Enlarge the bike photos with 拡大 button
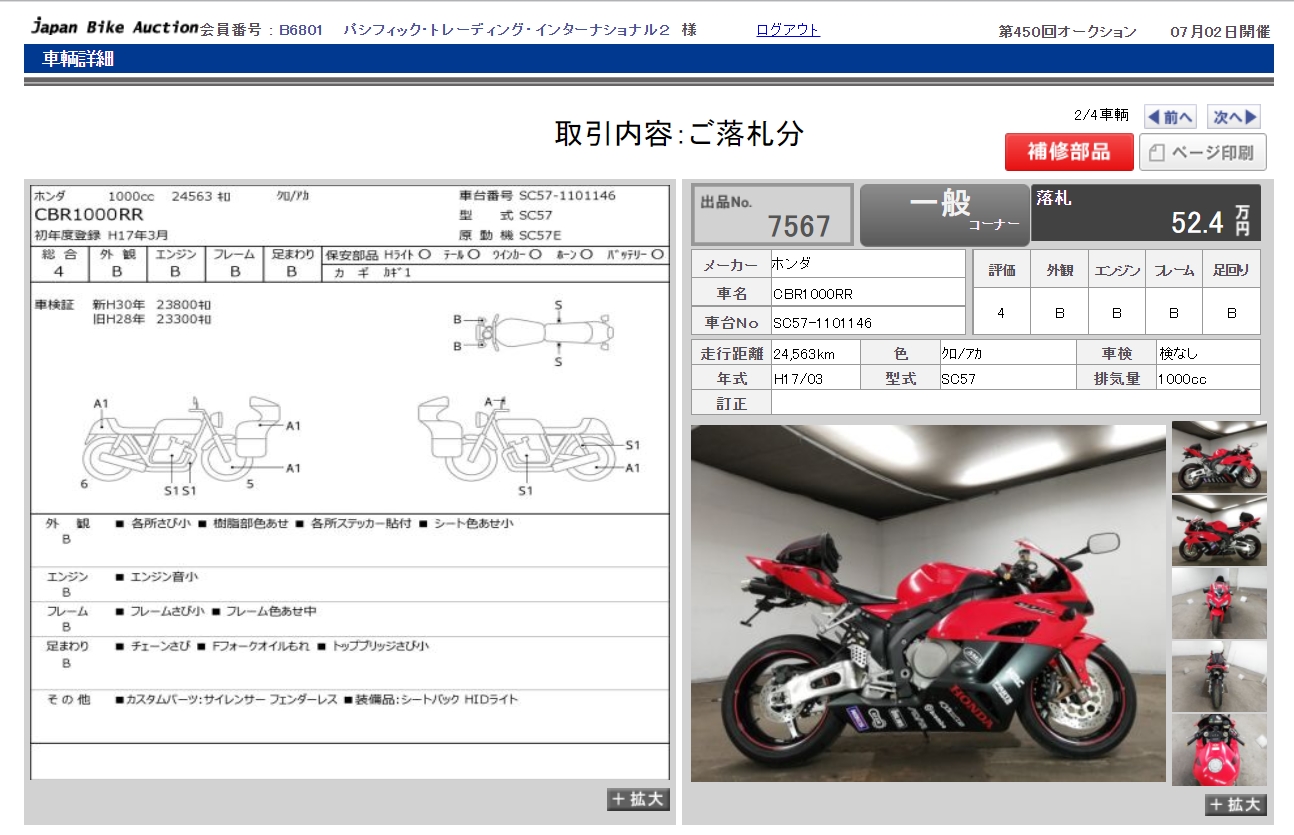The width and height of the screenshot is (1294, 835). click(1236, 804)
